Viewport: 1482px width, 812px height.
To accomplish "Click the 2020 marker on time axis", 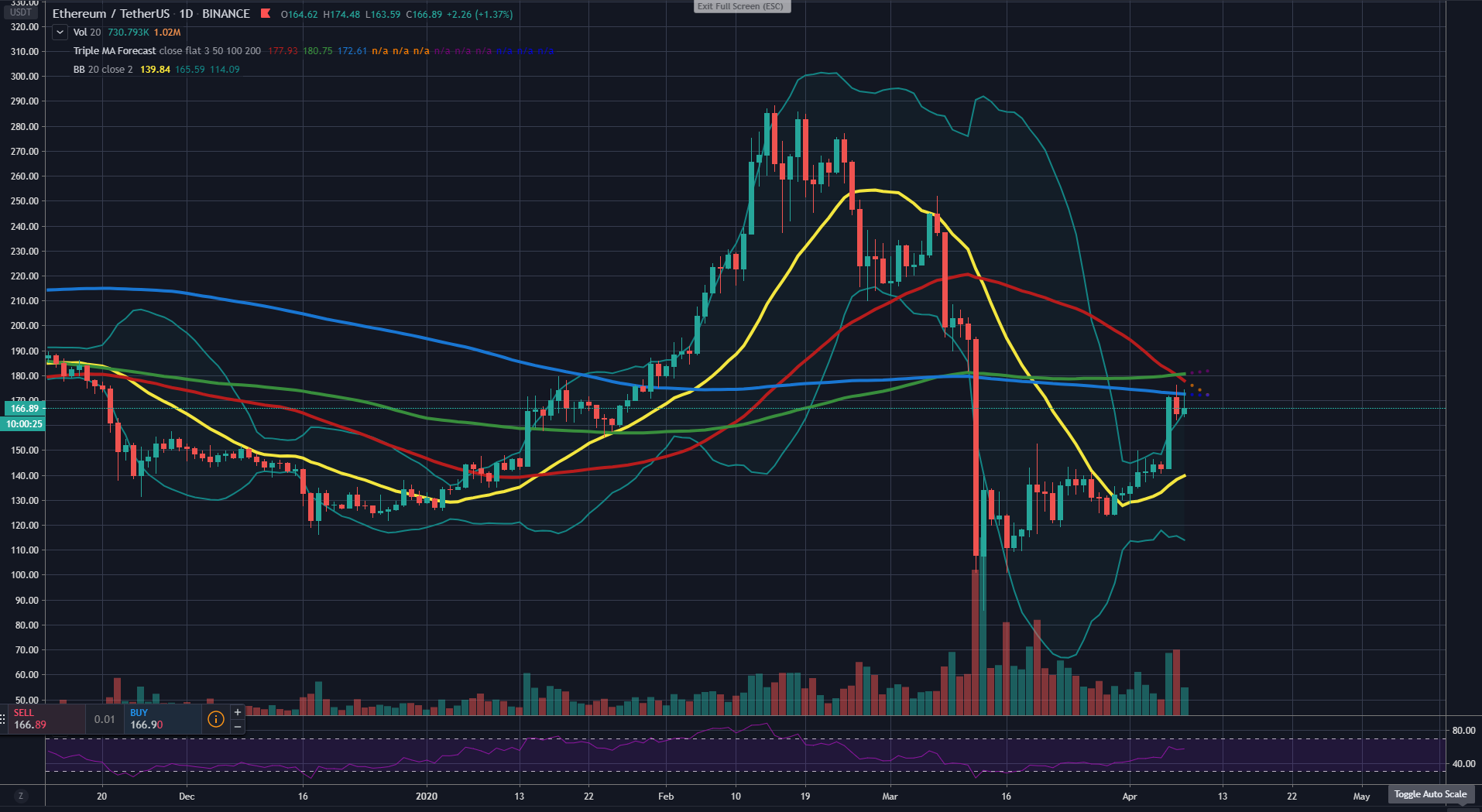I will [x=427, y=796].
